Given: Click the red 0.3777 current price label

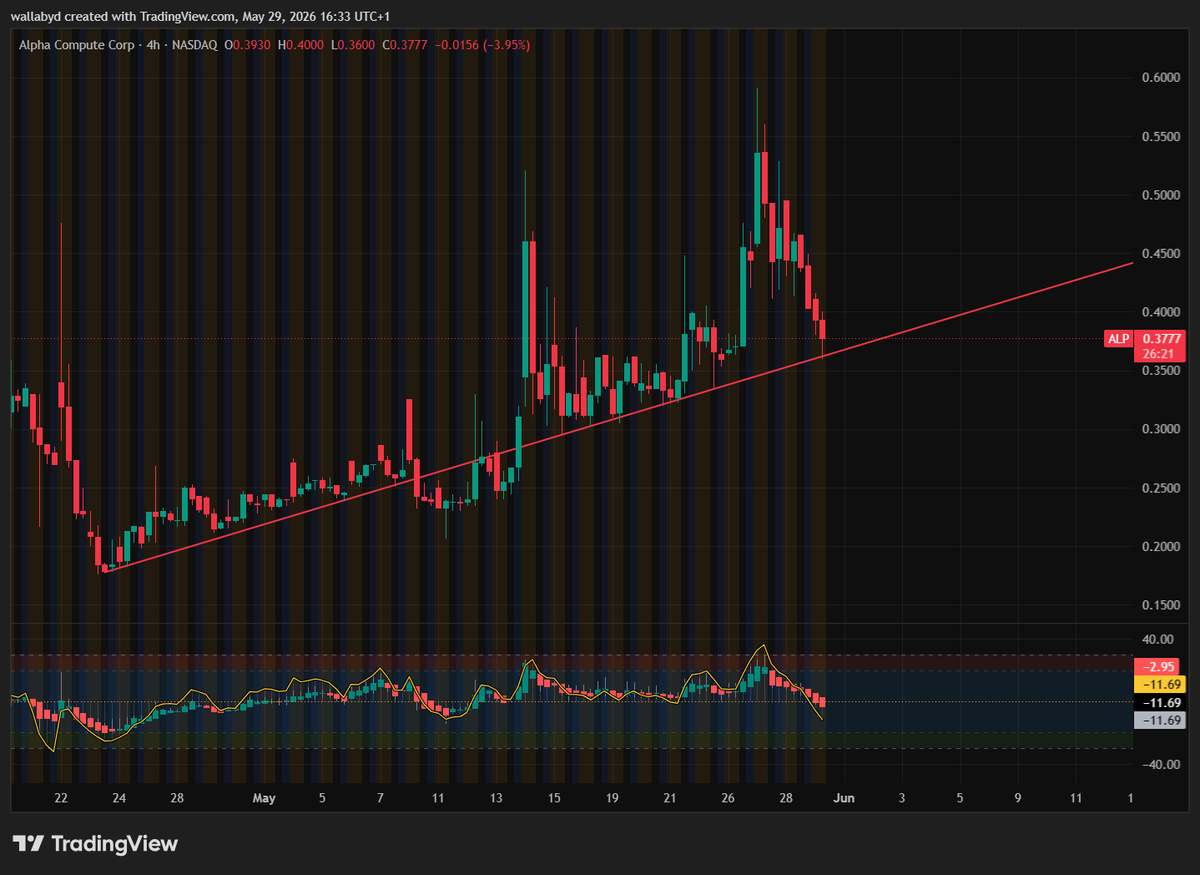Looking at the screenshot, I should [x=1161, y=339].
